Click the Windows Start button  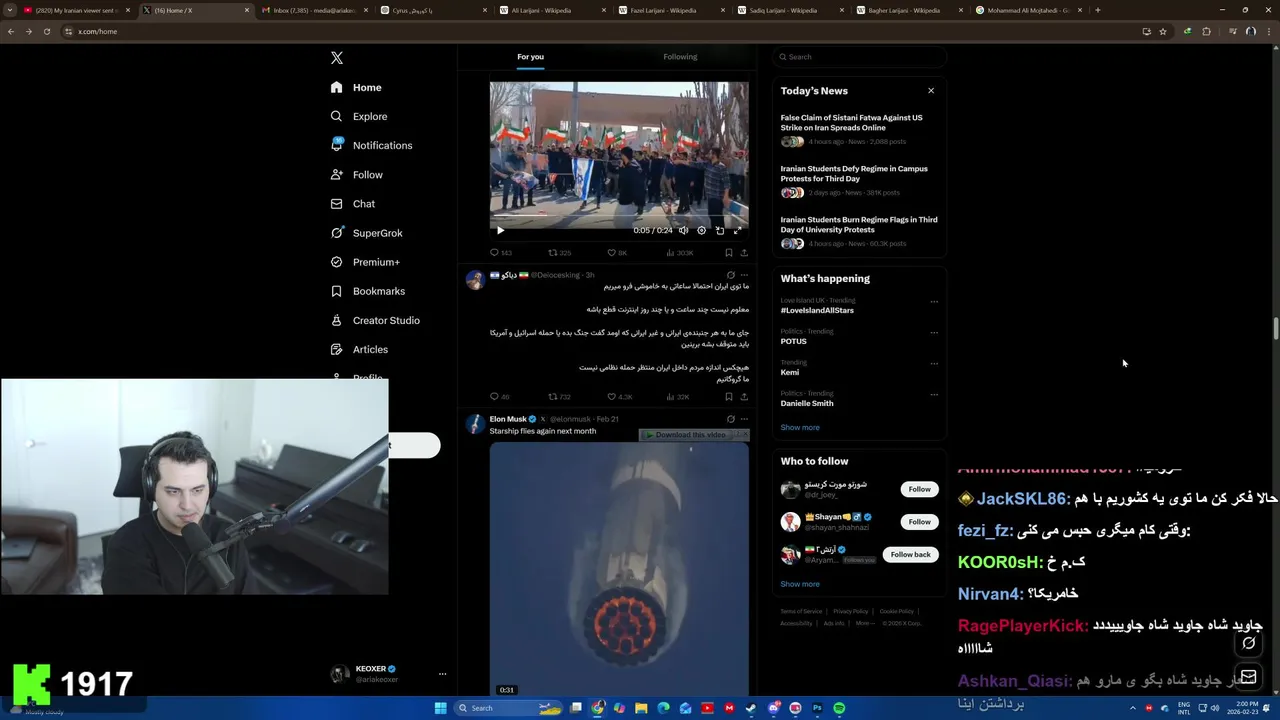pyautogui.click(x=440, y=708)
